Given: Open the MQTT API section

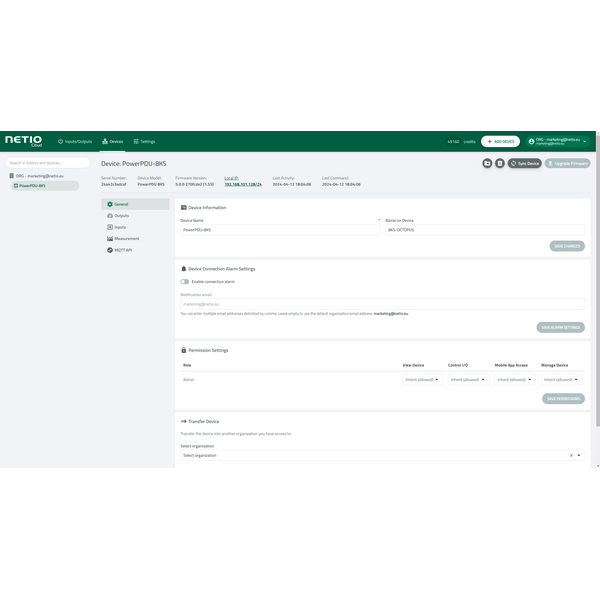Looking at the screenshot, I should pyautogui.click(x=123, y=250).
